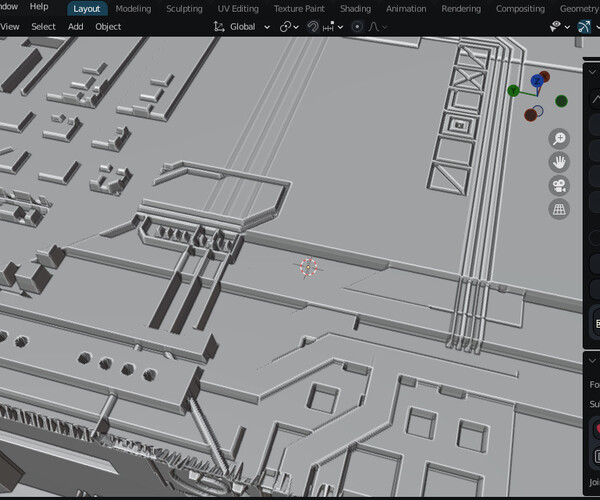Switch to the Modeling workspace tab
Viewport: 600px width, 500px height.
click(133, 9)
